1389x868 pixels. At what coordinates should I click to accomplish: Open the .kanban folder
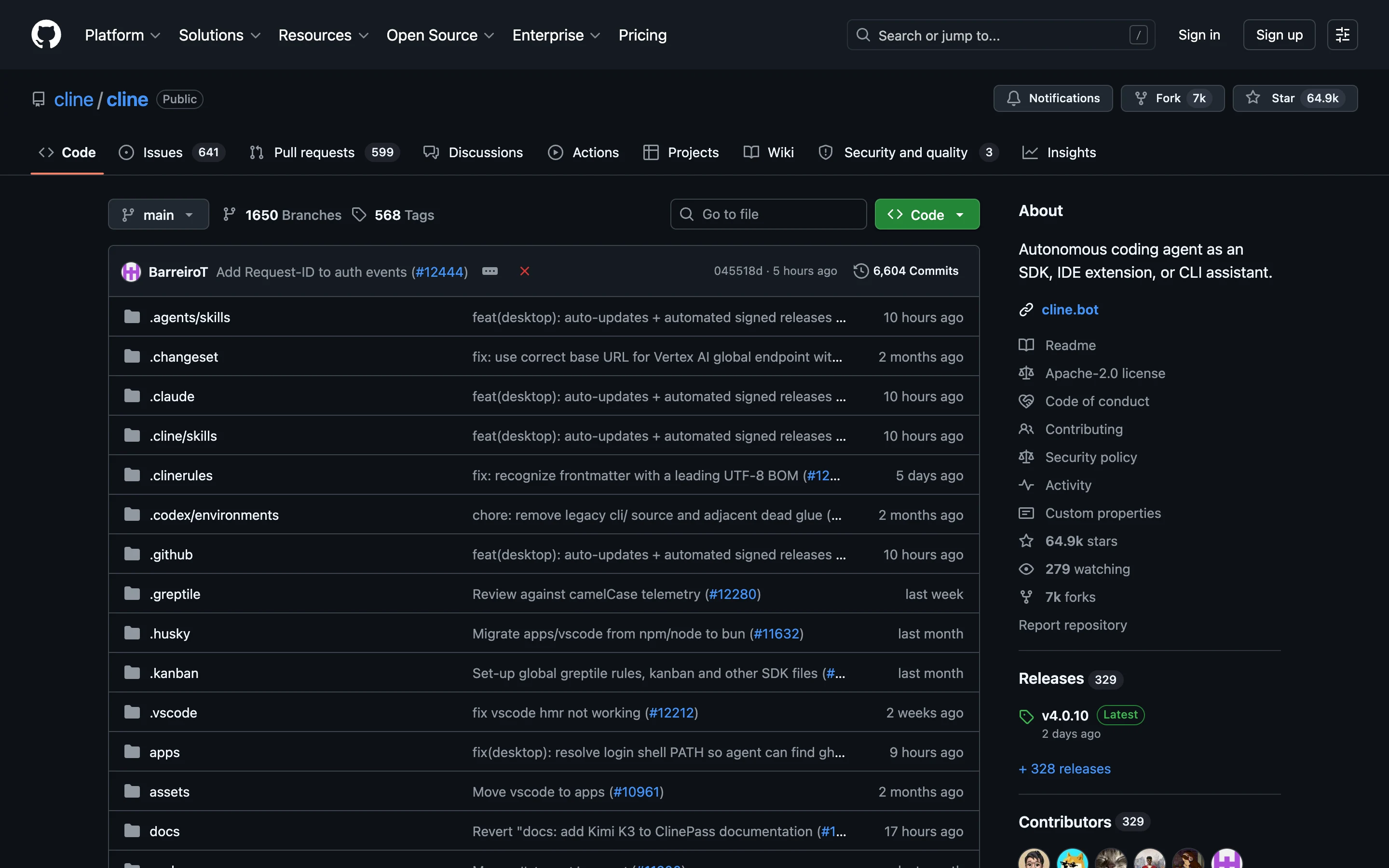tap(174, 673)
